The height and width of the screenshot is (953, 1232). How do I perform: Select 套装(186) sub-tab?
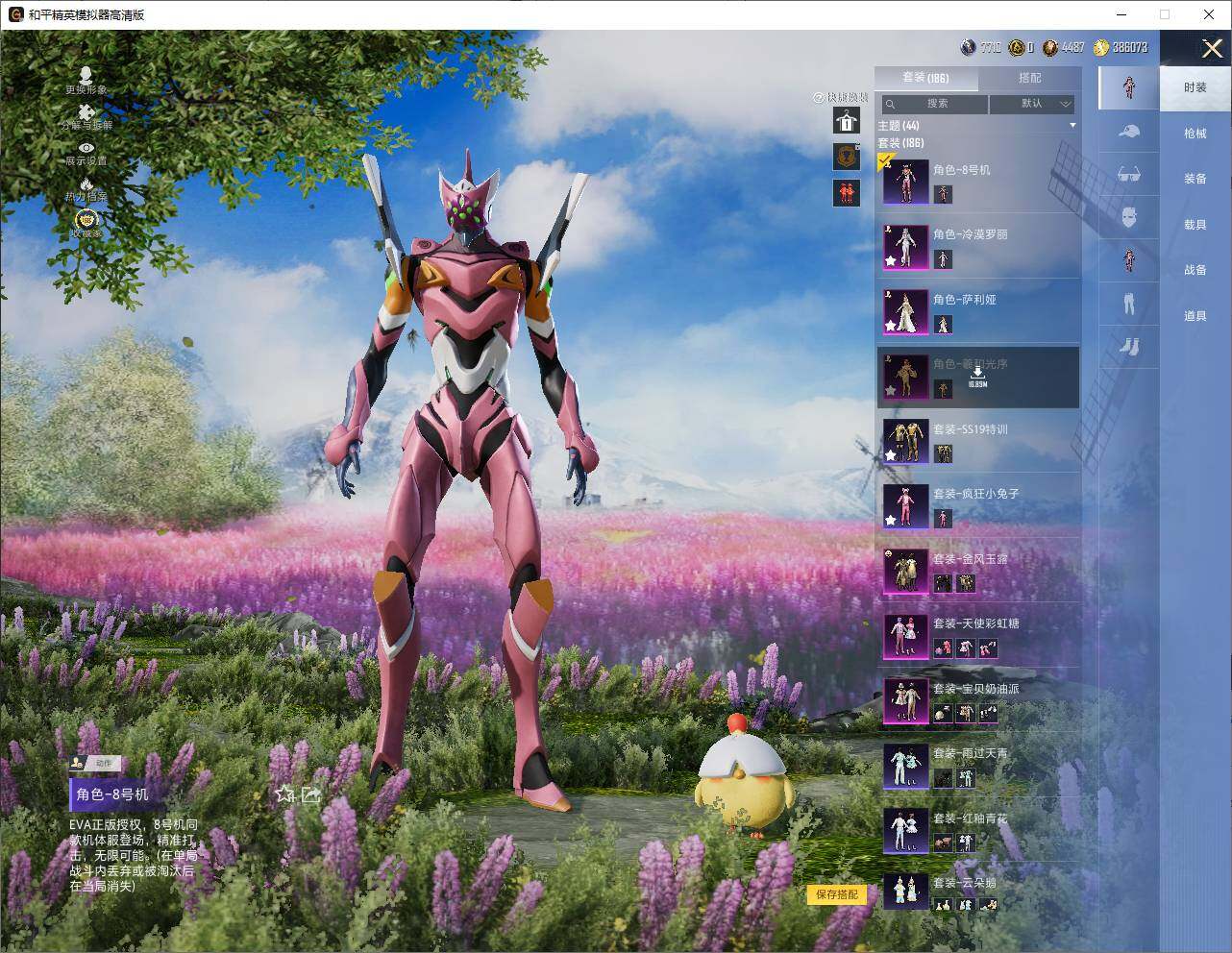coord(926,78)
